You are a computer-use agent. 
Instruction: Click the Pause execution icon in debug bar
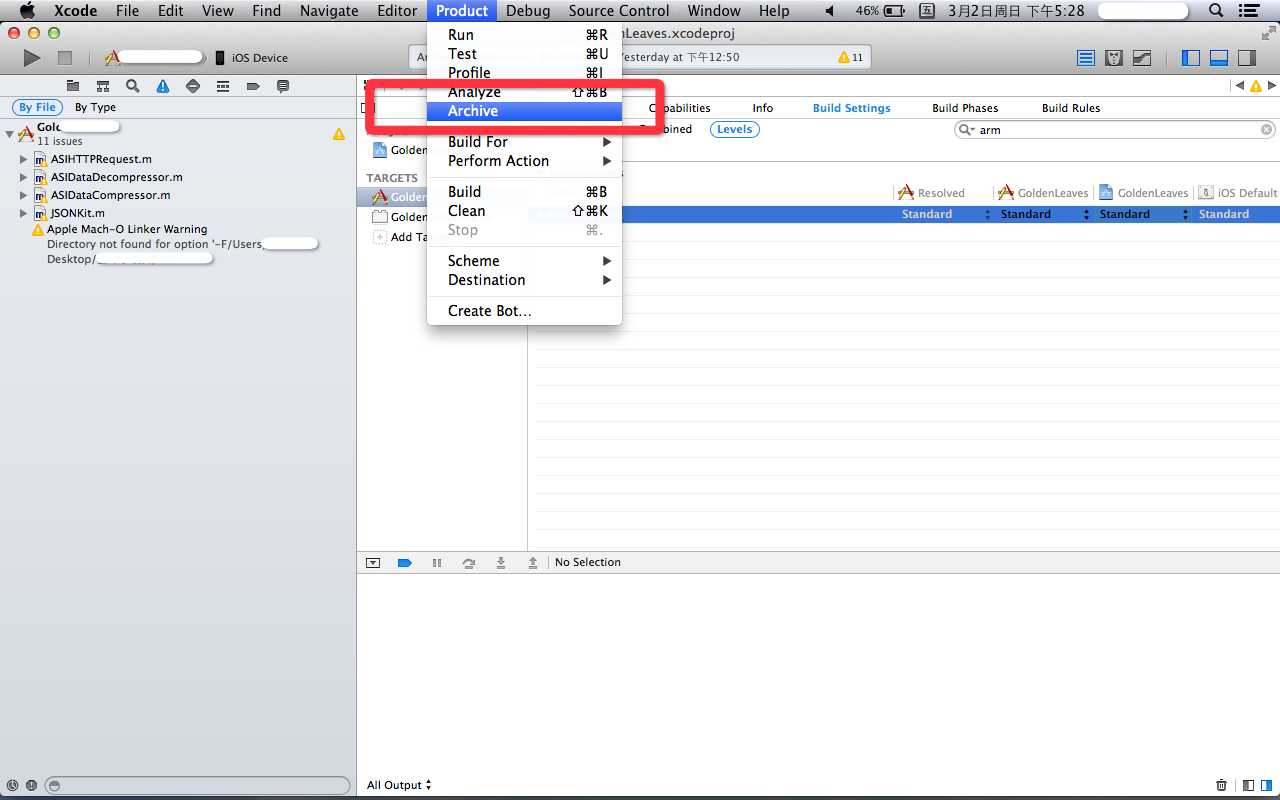pos(437,563)
